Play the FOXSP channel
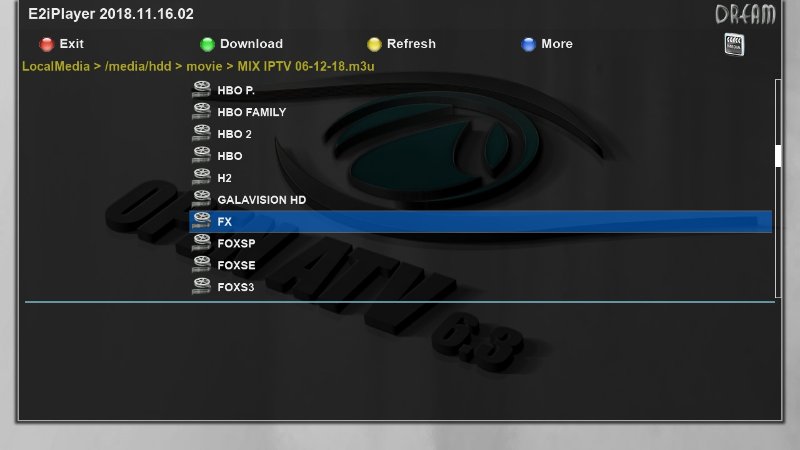 [x=236, y=243]
